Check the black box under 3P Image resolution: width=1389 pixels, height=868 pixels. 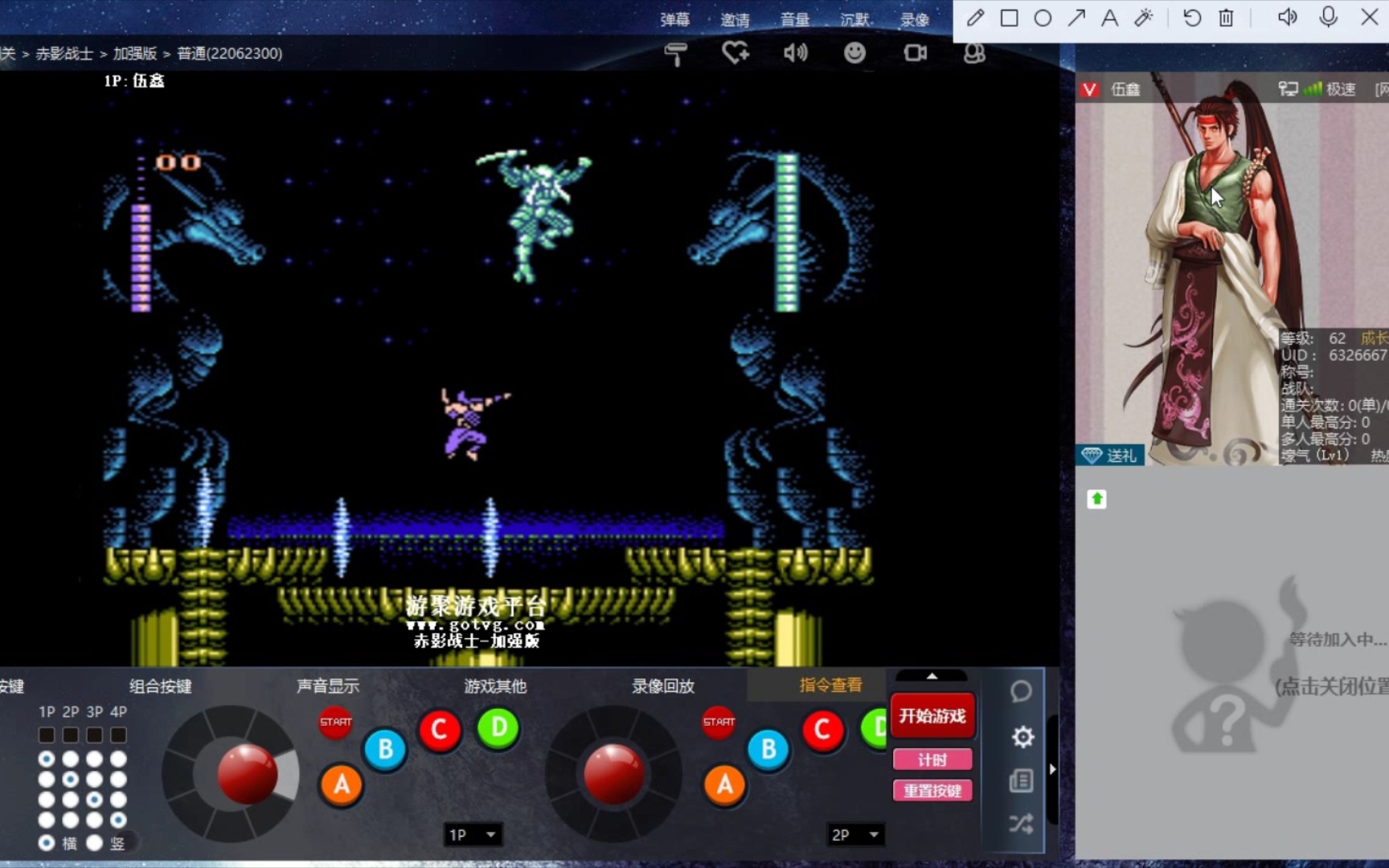(x=94, y=735)
